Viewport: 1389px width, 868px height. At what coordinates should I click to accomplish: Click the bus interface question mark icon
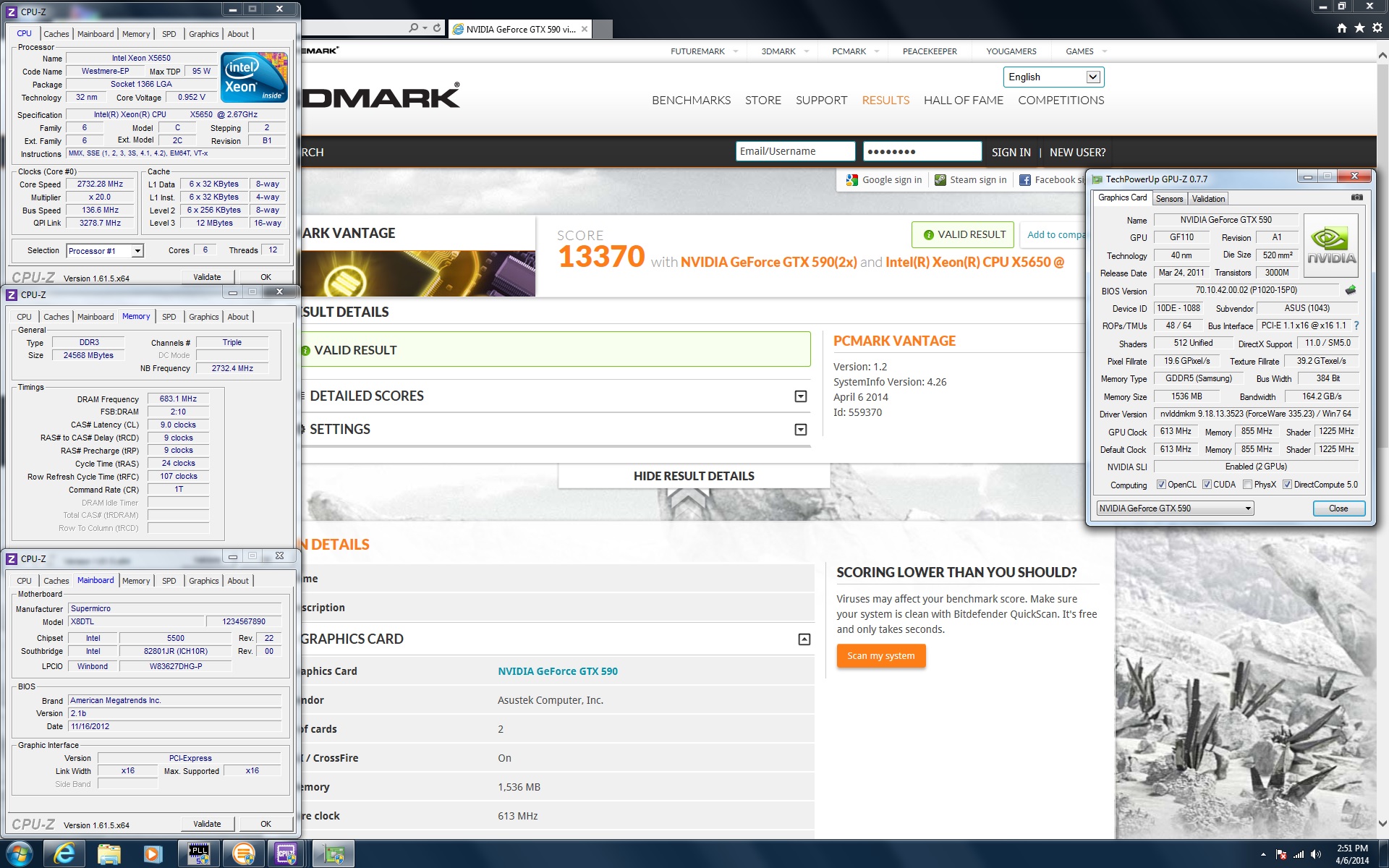tap(1356, 325)
